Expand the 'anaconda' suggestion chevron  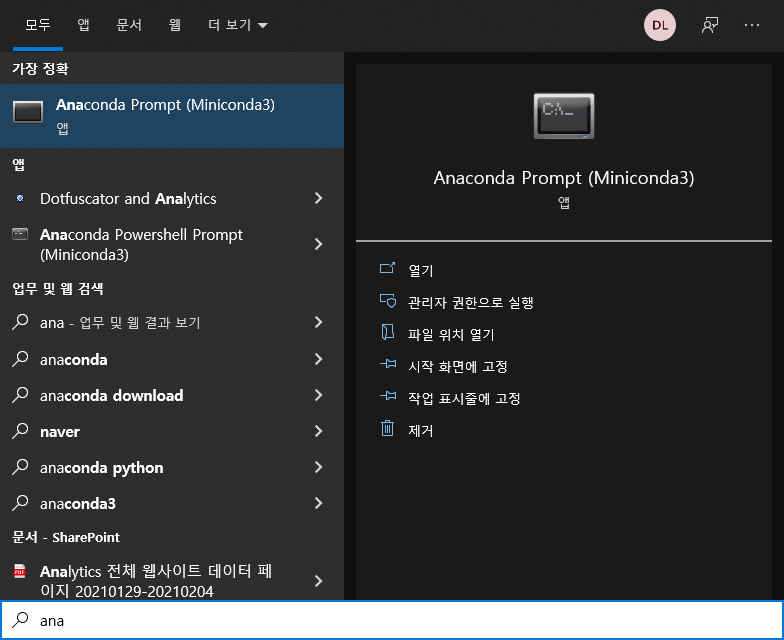318,359
